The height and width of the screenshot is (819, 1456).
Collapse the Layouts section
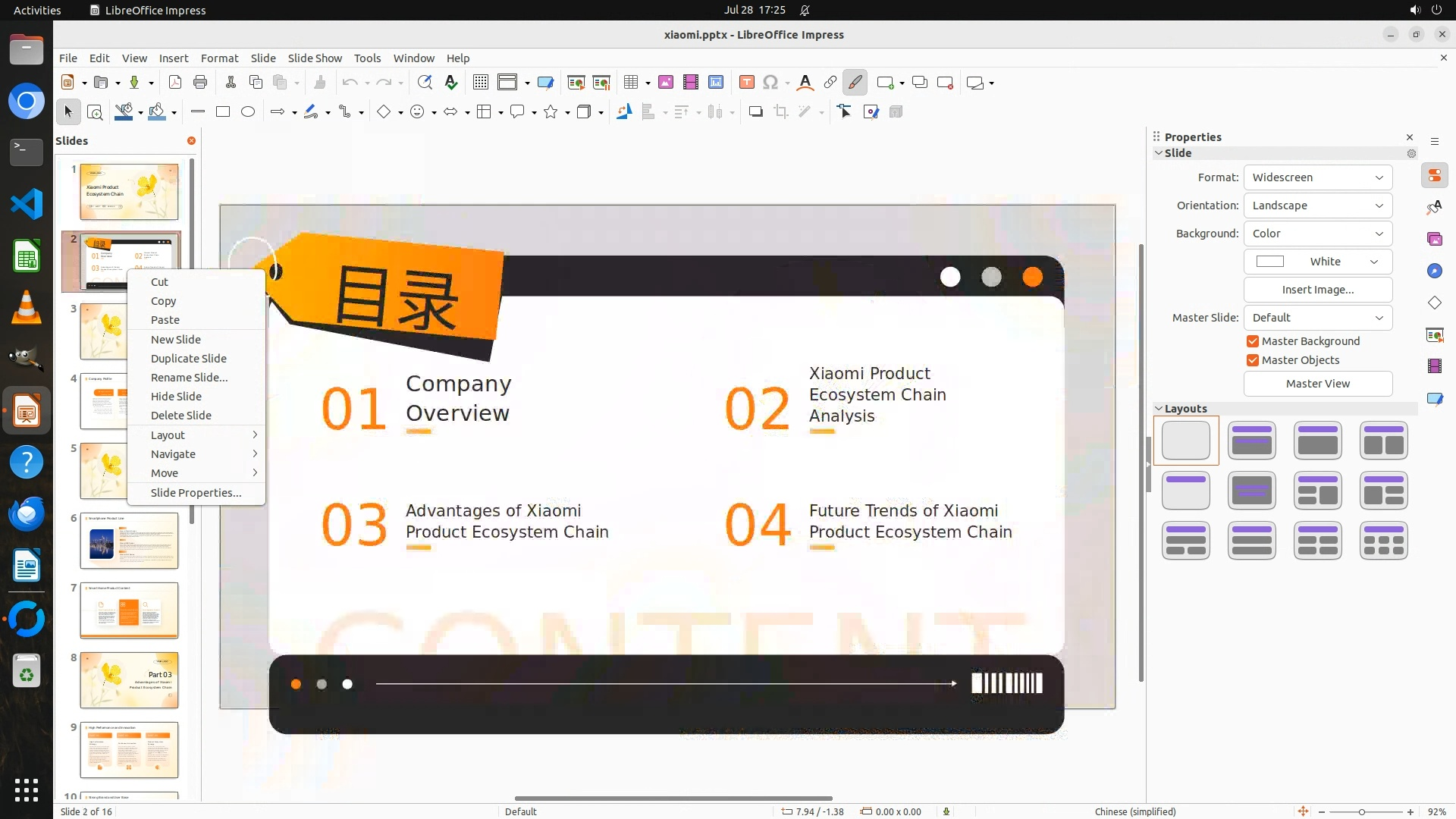[x=1159, y=409]
